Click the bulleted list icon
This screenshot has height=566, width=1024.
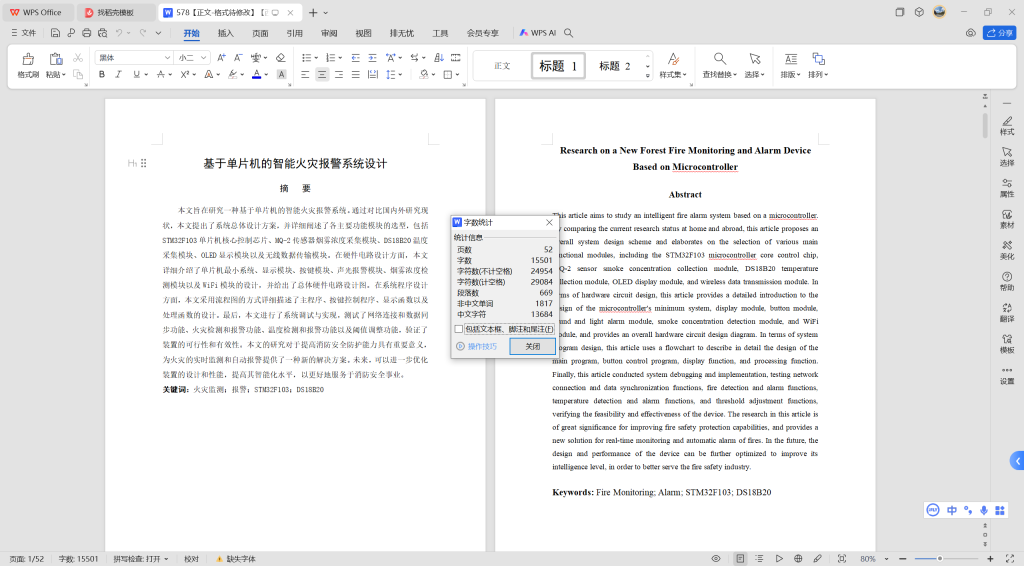coord(307,58)
